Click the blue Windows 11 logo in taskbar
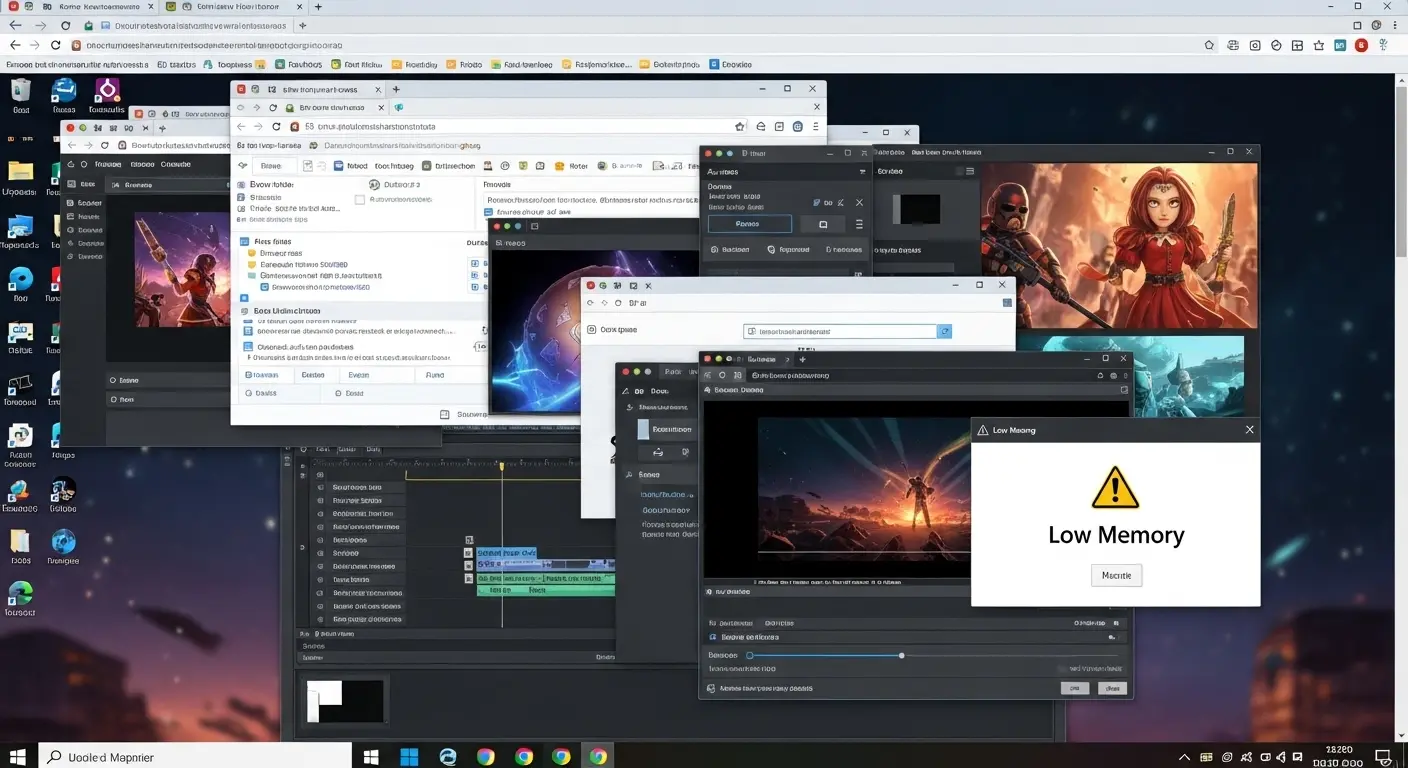The width and height of the screenshot is (1408, 768). pyautogui.click(x=409, y=757)
